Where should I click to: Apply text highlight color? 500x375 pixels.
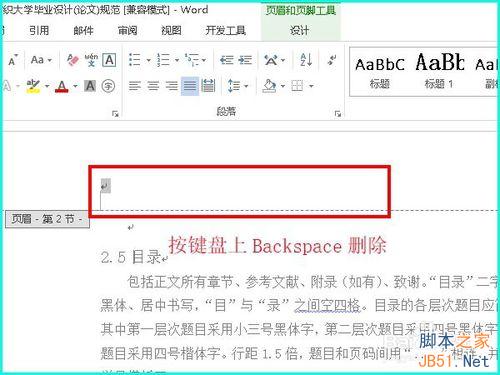[x=33, y=86]
